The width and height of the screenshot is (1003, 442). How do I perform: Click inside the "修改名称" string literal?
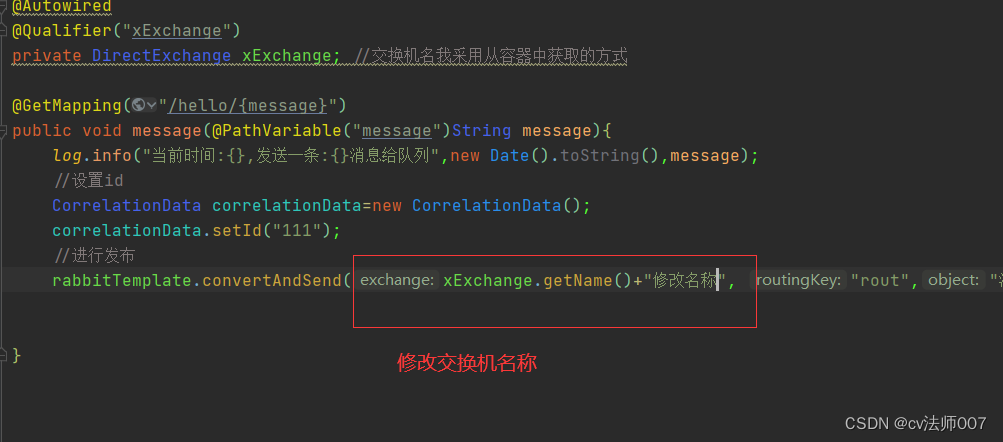[x=684, y=280]
